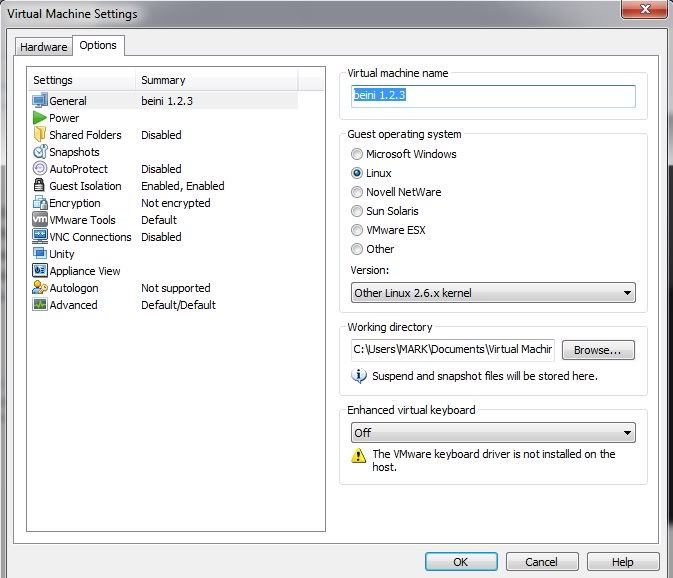Click the AutoProtect circular icon
Image resolution: width=673 pixels, height=578 pixels.
(x=39, y=168)
